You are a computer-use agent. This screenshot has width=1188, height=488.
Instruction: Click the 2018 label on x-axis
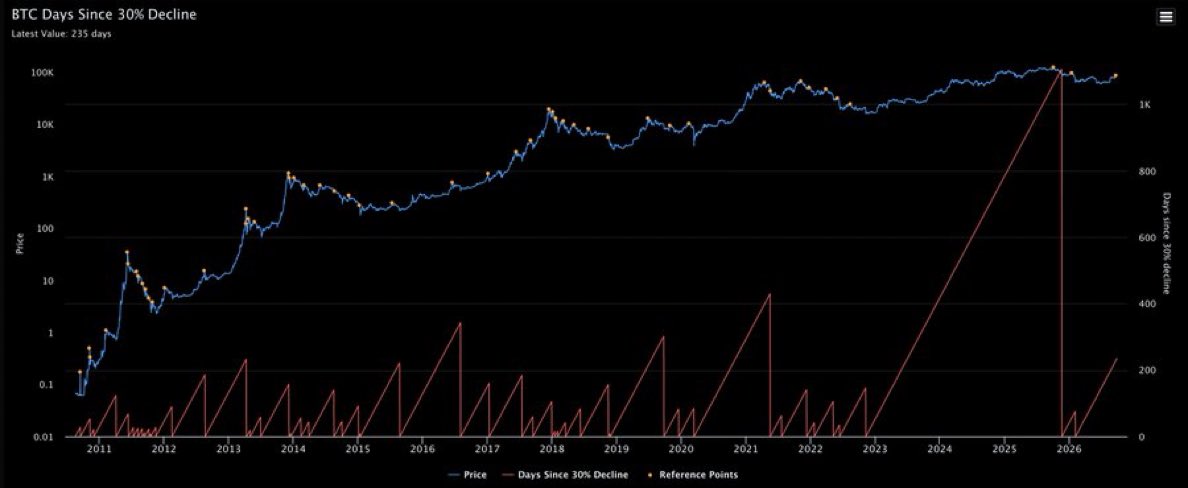[552, 449]
